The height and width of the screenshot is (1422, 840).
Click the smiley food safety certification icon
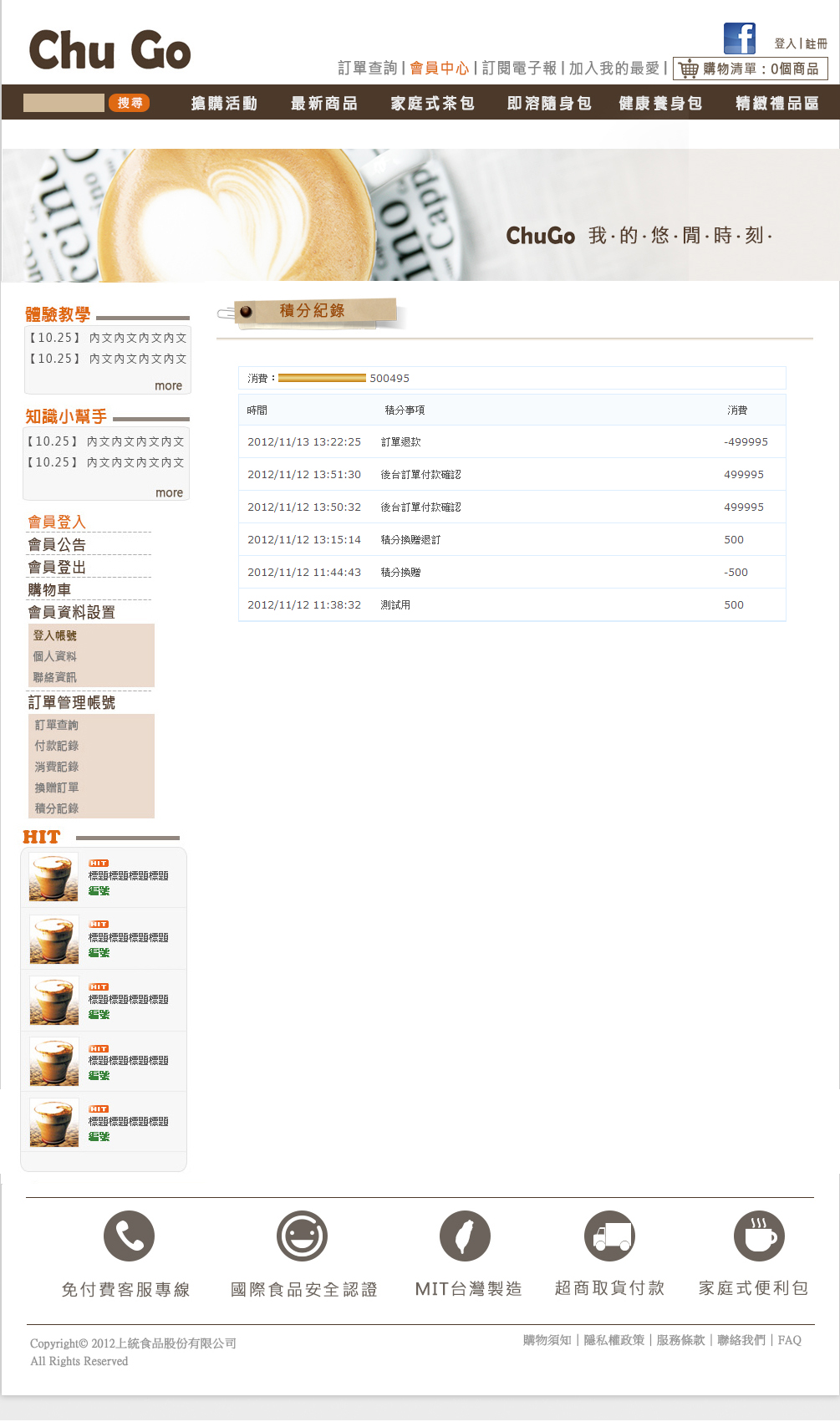click(302, 1236)
